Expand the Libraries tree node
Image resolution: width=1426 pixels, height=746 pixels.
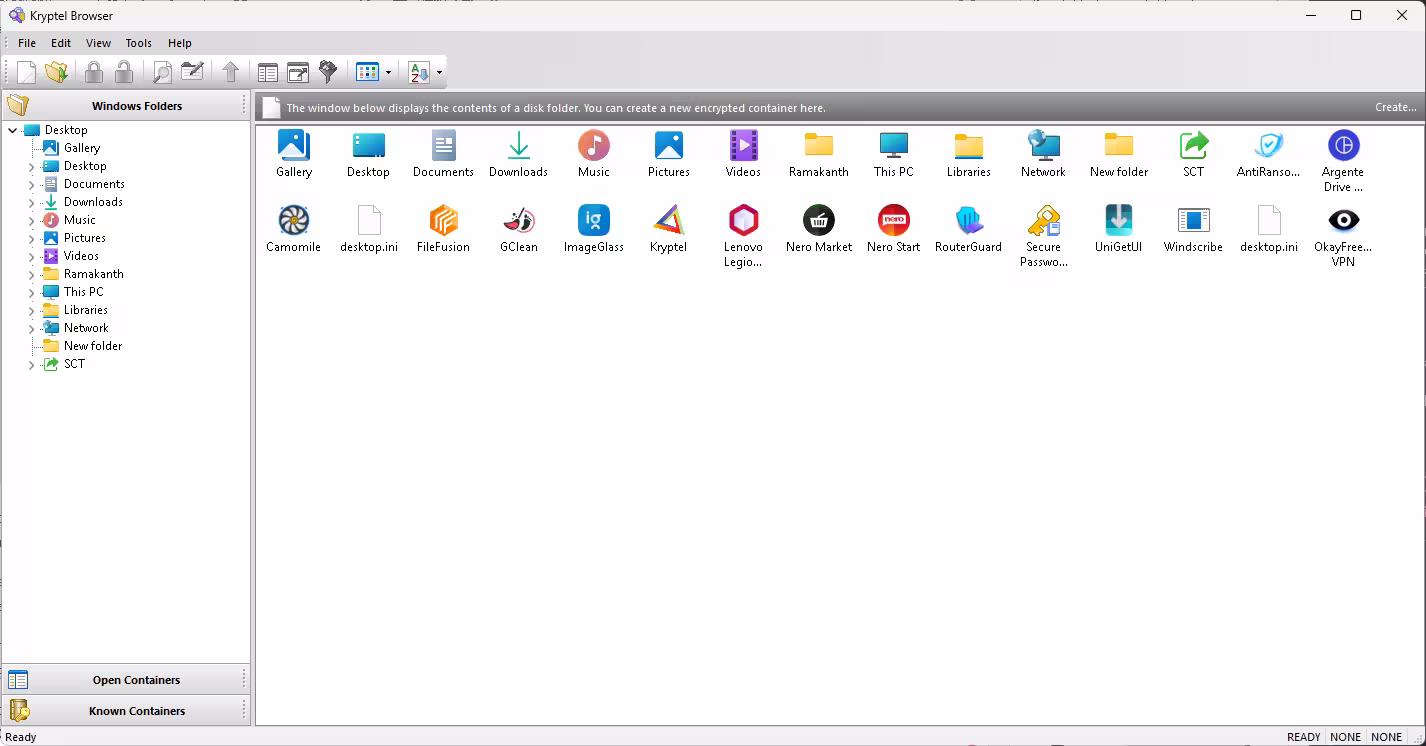pyautogui.click(x=32, y=310)
